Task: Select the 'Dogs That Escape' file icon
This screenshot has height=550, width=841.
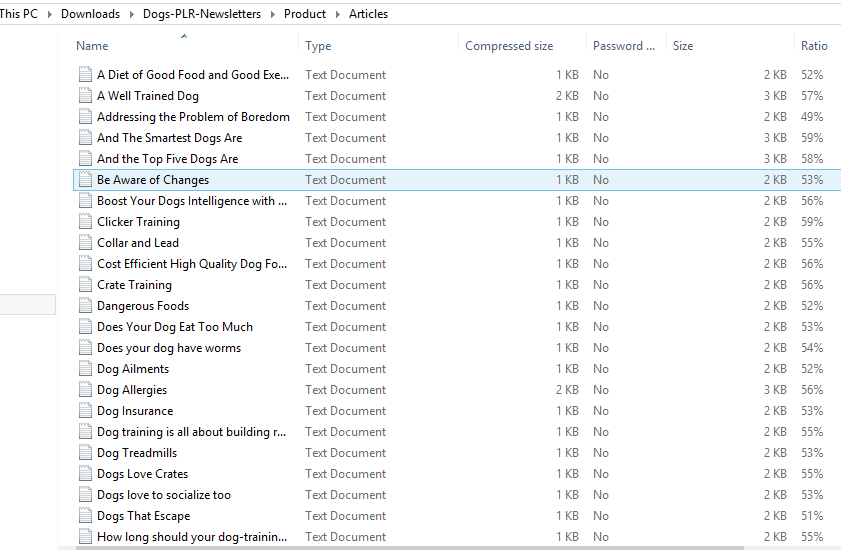Action: tap(85, 516)
